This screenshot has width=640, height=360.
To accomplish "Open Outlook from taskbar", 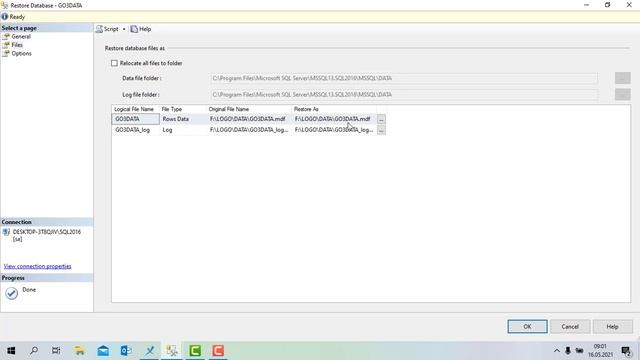I will point(126,351).
